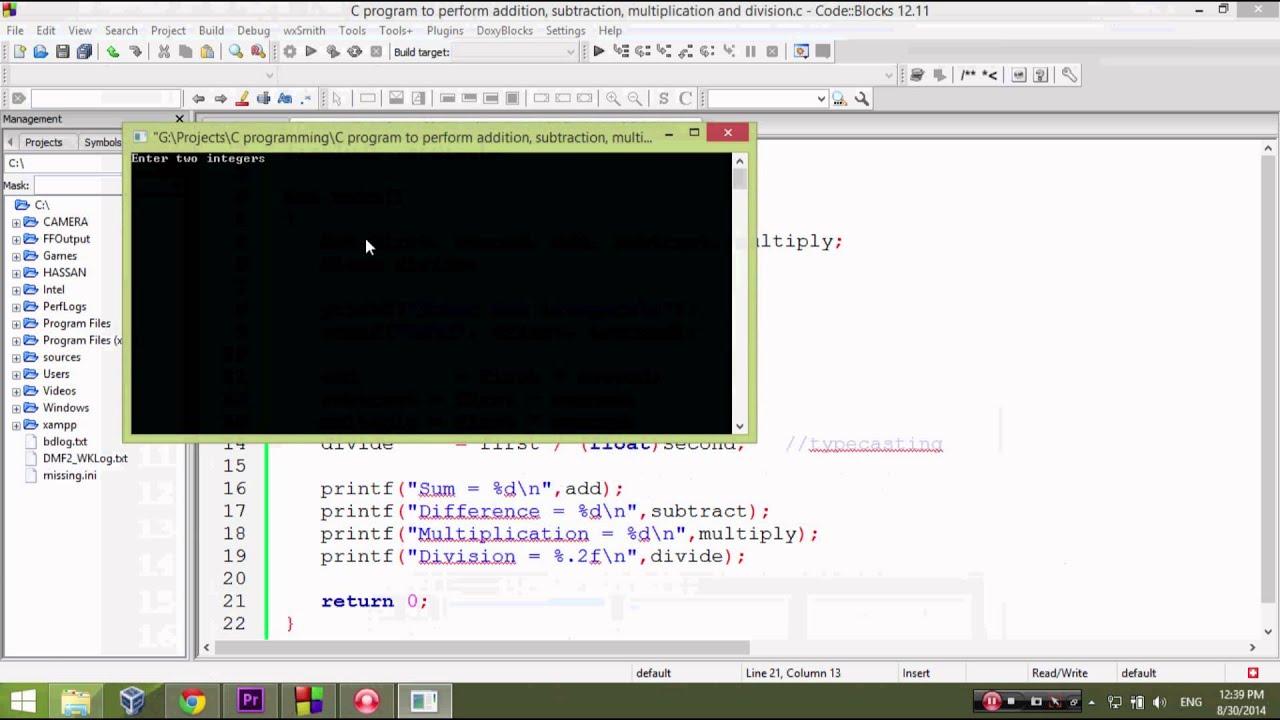Expand the CAMERA folder
1280x720 pixels.
click(16, 222)
